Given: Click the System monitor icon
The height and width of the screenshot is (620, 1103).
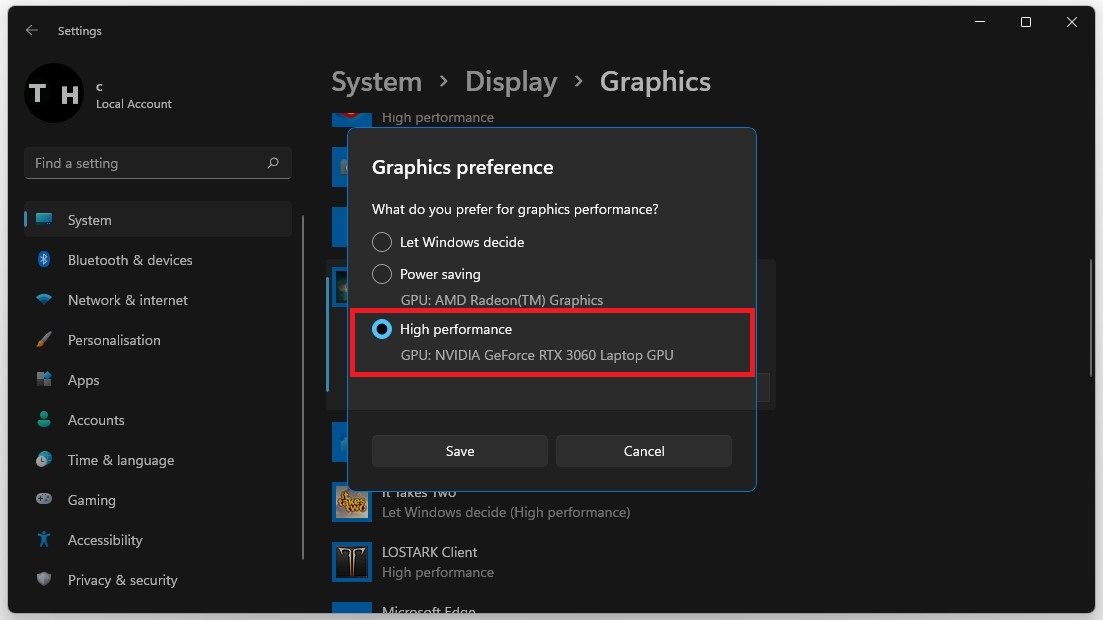Looking at the screenshot, I should (x=44, y=219).
